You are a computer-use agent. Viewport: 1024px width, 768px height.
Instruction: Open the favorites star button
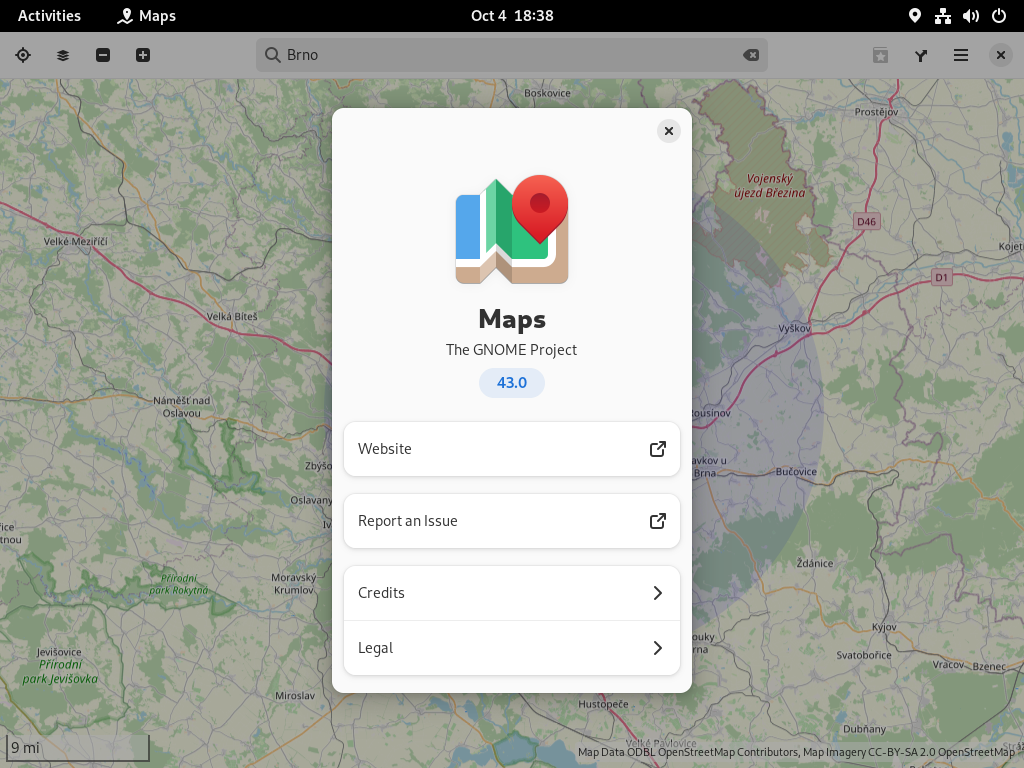[x=880, y=56]
